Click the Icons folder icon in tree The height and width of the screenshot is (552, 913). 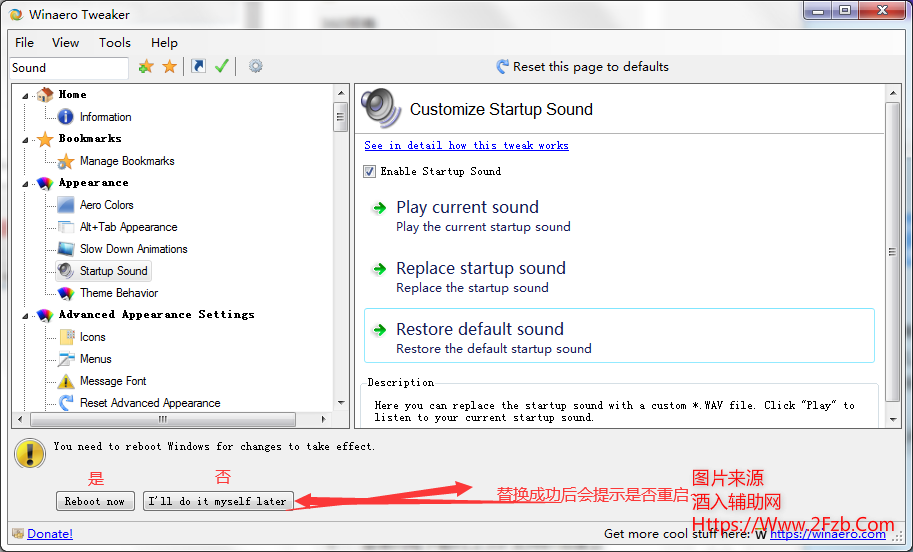coord(67,337)
